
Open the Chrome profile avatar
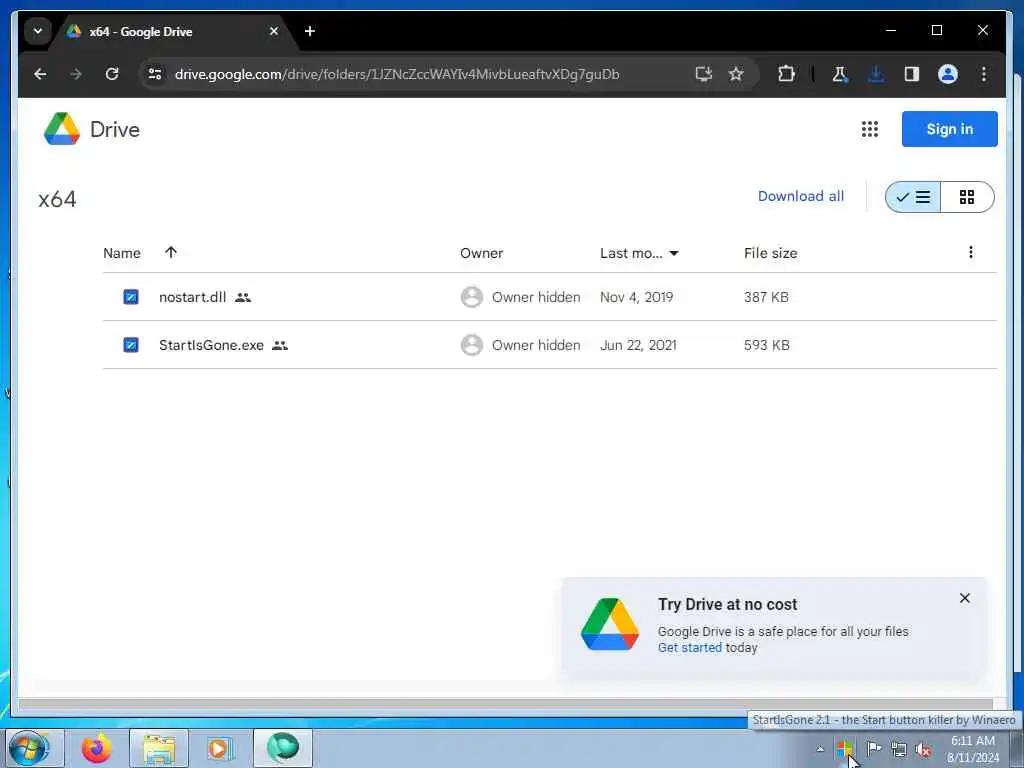pyautogui.click(x=948, y=74)
